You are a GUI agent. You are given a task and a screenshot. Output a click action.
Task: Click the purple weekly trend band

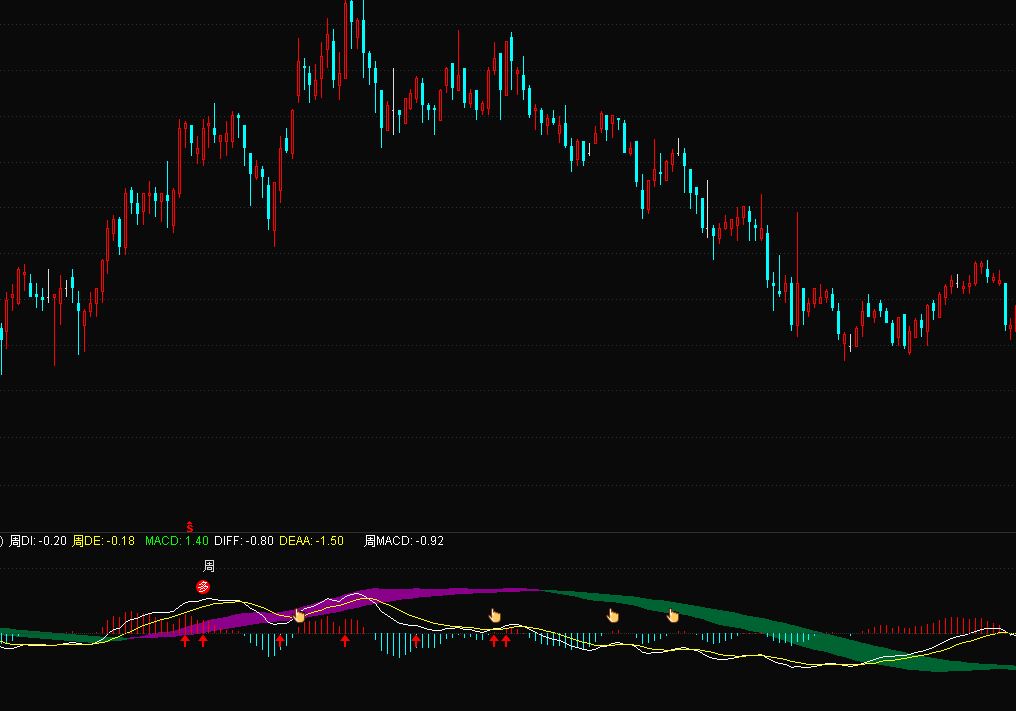(x=400, y=597)
